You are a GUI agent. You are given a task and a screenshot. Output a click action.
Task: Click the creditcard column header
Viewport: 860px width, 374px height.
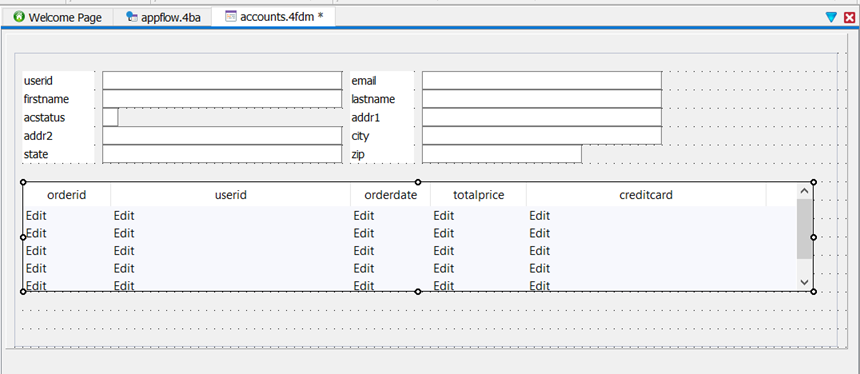point(646,195)
